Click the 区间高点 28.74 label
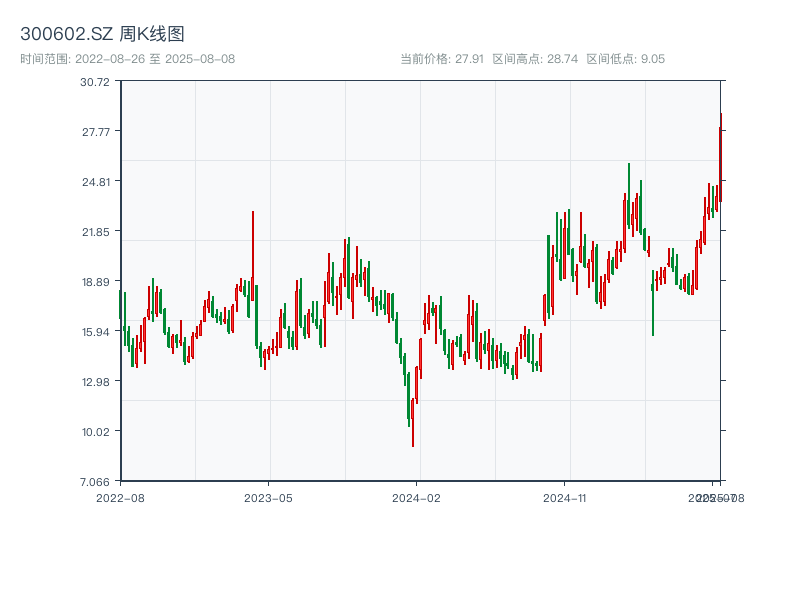This screenshot has width=800, height=600. coord(535,59)
